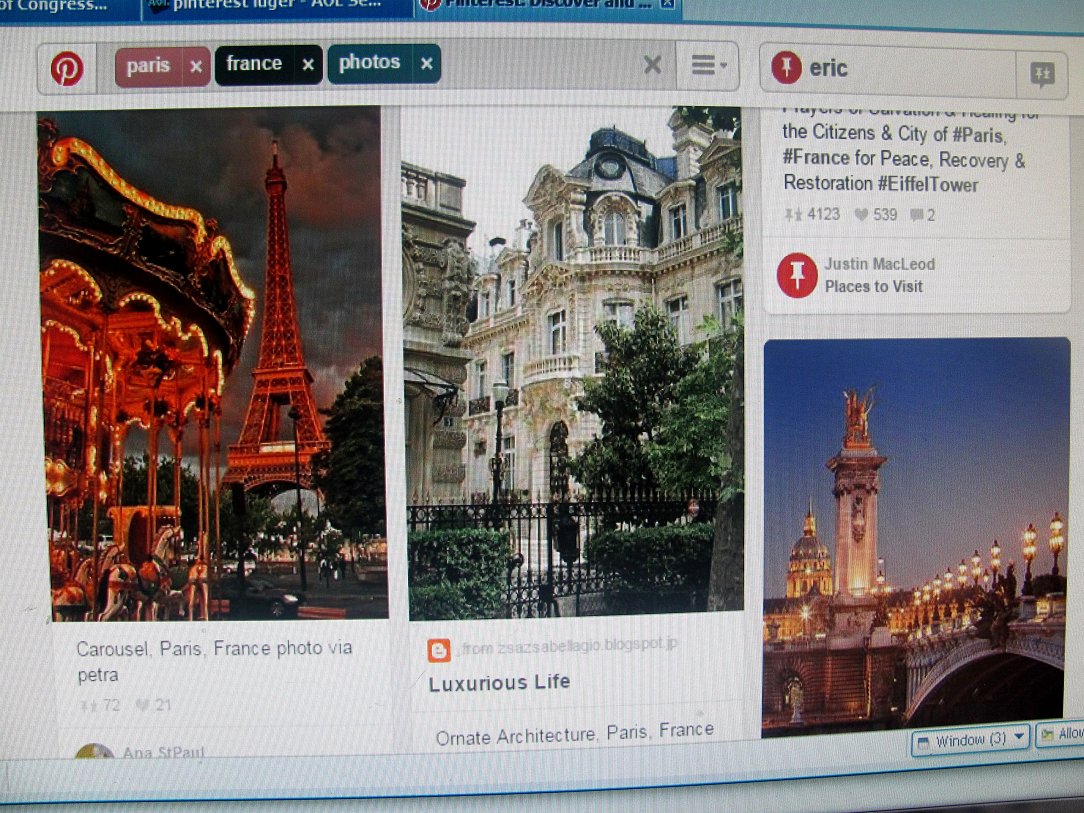The image size is (1084, 813).
Task: Click the Blogger source icon
Action: click(x=440, y=651)
